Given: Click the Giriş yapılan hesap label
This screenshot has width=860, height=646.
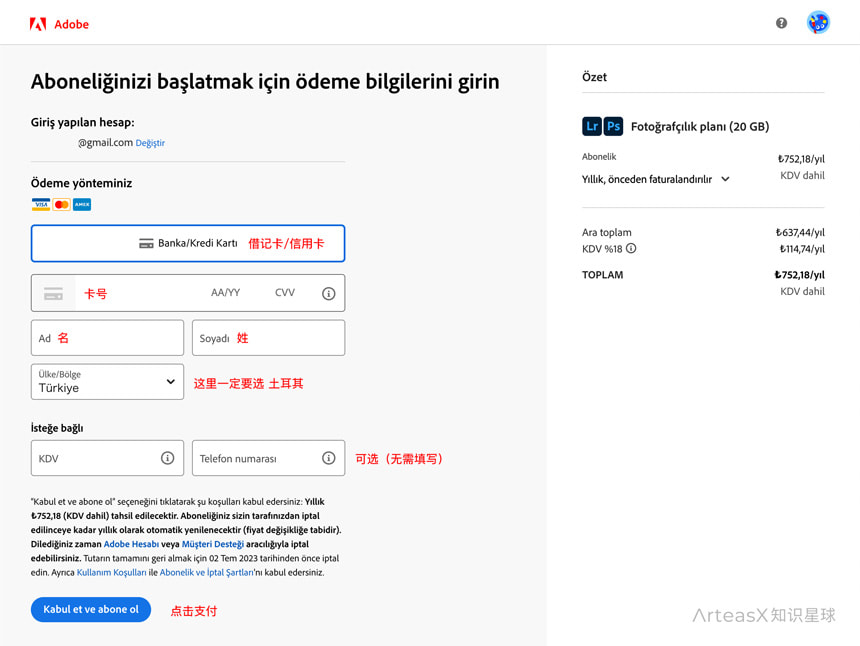Looking at the screenshot, I should coord(82,122).
